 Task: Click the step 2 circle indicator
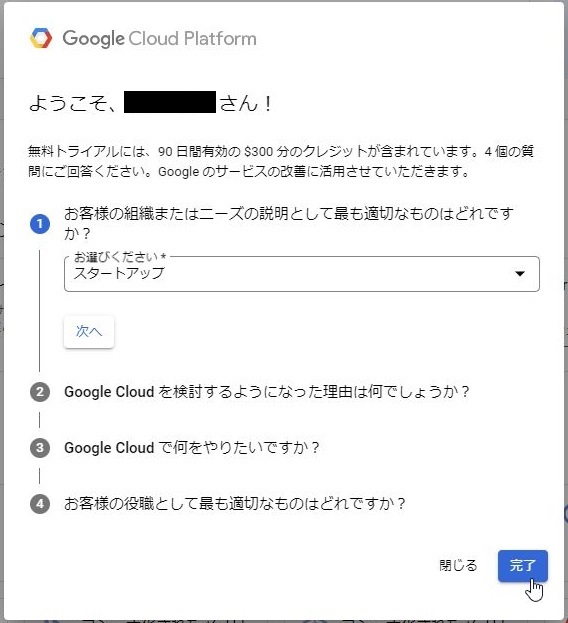[x=40, y=392]
